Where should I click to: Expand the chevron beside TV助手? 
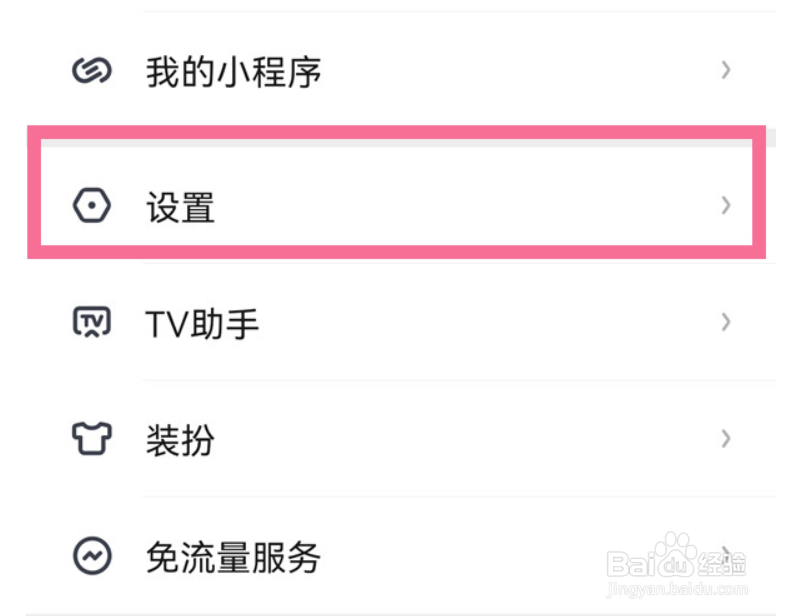tap(725, 321)
